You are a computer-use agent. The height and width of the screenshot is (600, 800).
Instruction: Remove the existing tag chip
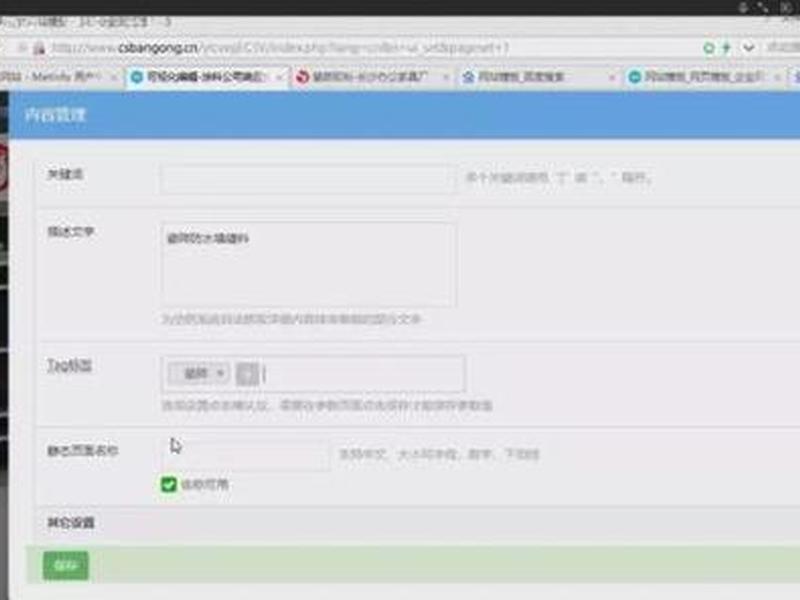coord(220,373)
